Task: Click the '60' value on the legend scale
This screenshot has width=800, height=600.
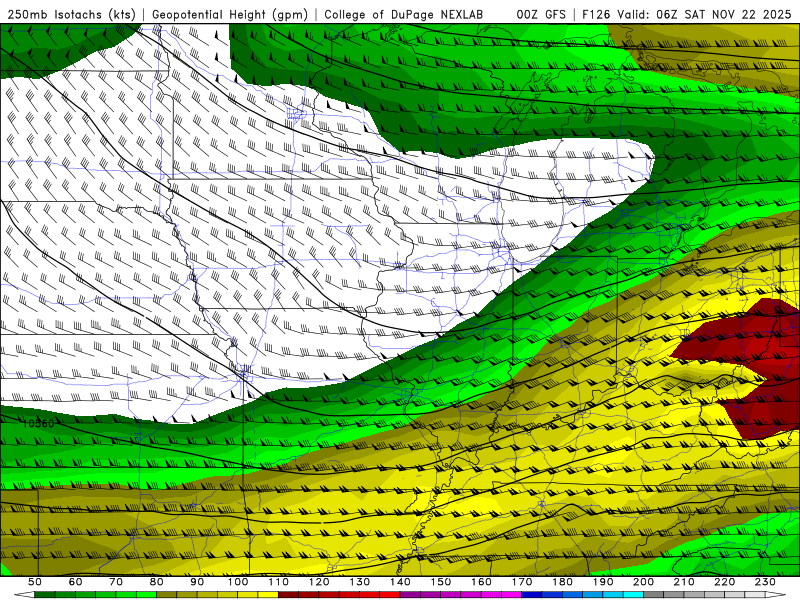Action: [75, 582]
